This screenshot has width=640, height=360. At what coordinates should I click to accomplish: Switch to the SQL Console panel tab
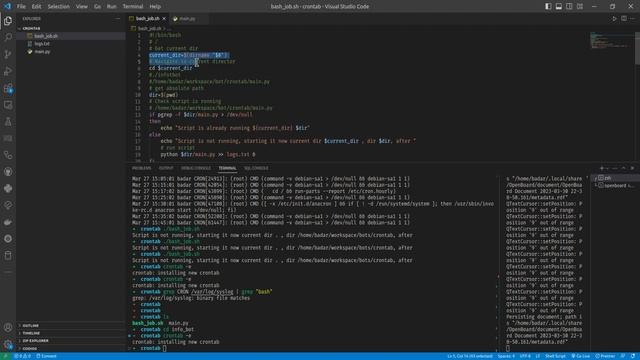point(256,168)
